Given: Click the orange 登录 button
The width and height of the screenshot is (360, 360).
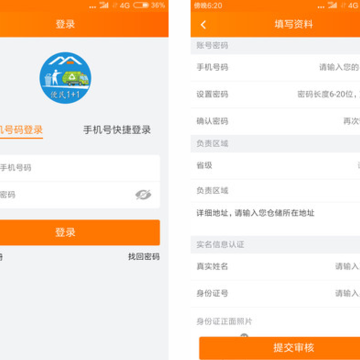Looking at the screenshot, I should [80, 232].
